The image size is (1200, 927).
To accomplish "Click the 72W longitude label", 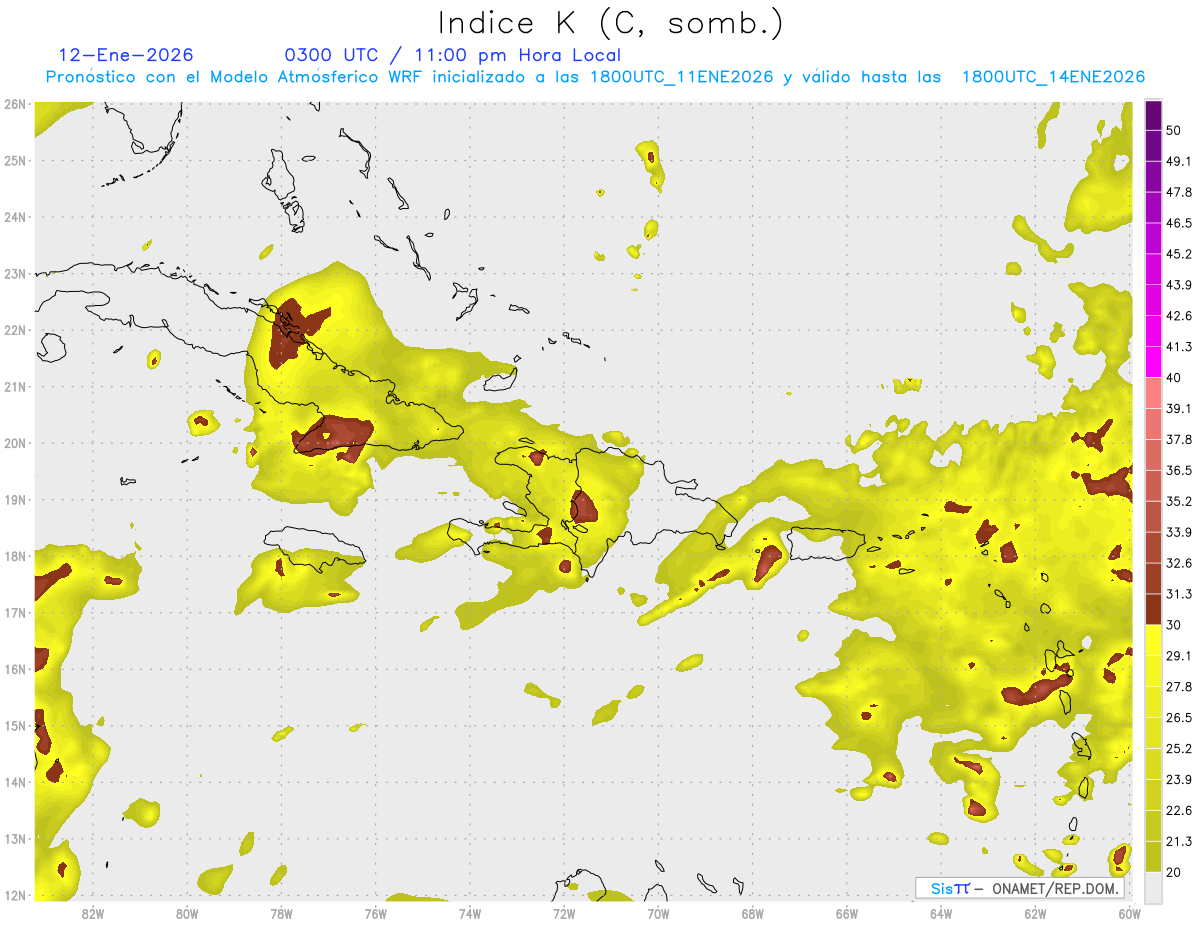I will coord(564,913).
